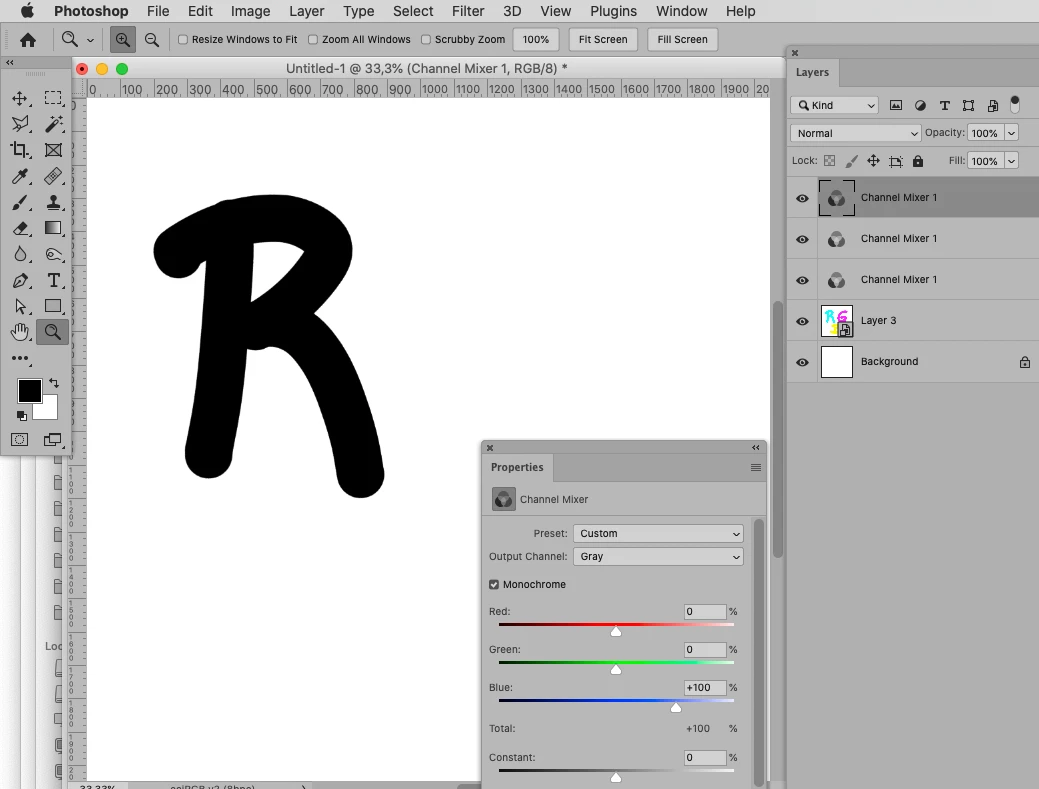Screen dimensions: 1039x789
Task: Select the Brush tool
Action: coord(20,202)
